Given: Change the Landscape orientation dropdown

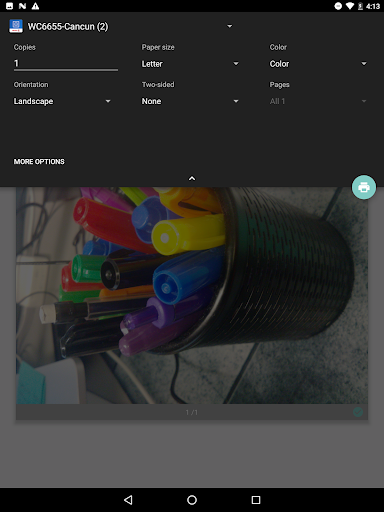Looking at the screenshot, I should (62, 101).
